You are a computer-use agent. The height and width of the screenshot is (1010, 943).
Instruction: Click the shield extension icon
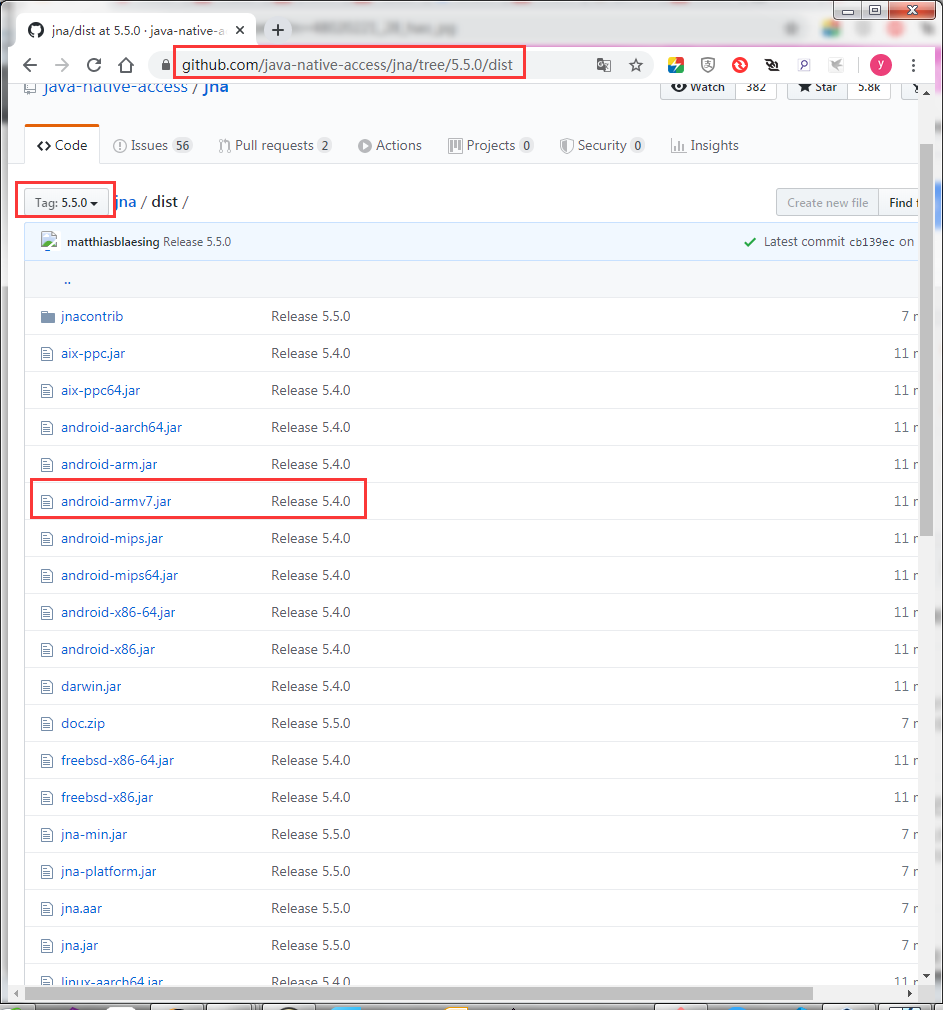708,65
